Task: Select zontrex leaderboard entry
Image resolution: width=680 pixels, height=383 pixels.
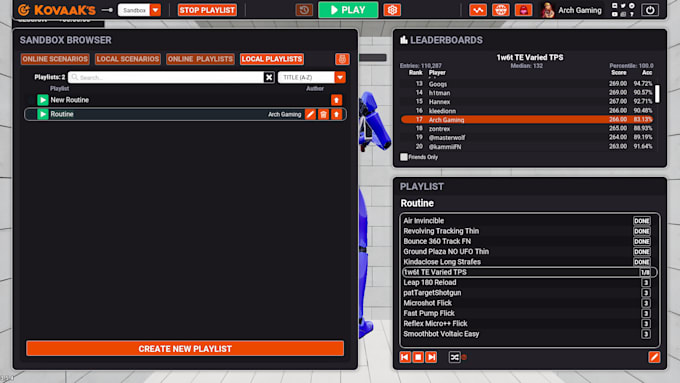Action: tap(527, 129)
